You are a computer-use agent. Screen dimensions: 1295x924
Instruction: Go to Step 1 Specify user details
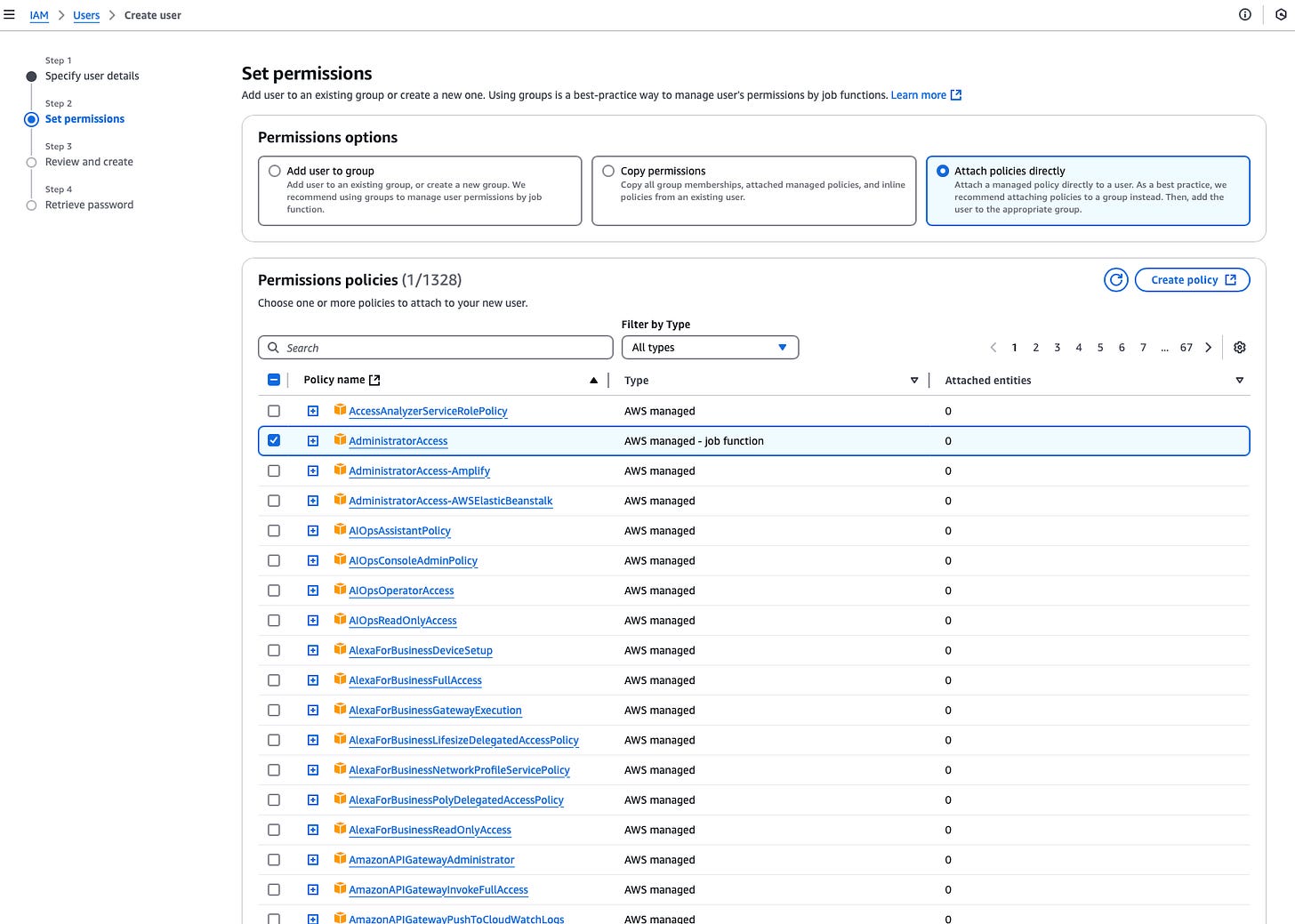coord(92,76)
